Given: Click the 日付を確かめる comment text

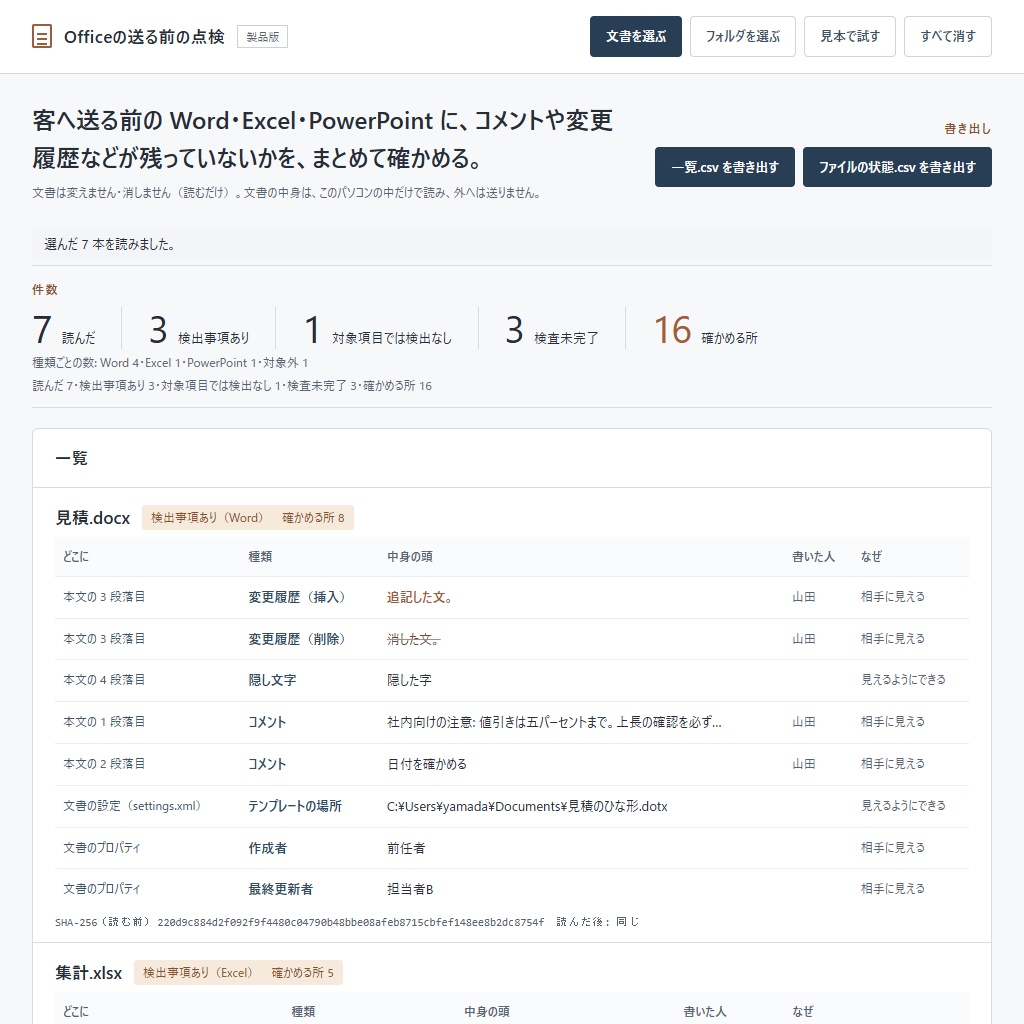Looking at the screenshot, I should pos(426,764).
